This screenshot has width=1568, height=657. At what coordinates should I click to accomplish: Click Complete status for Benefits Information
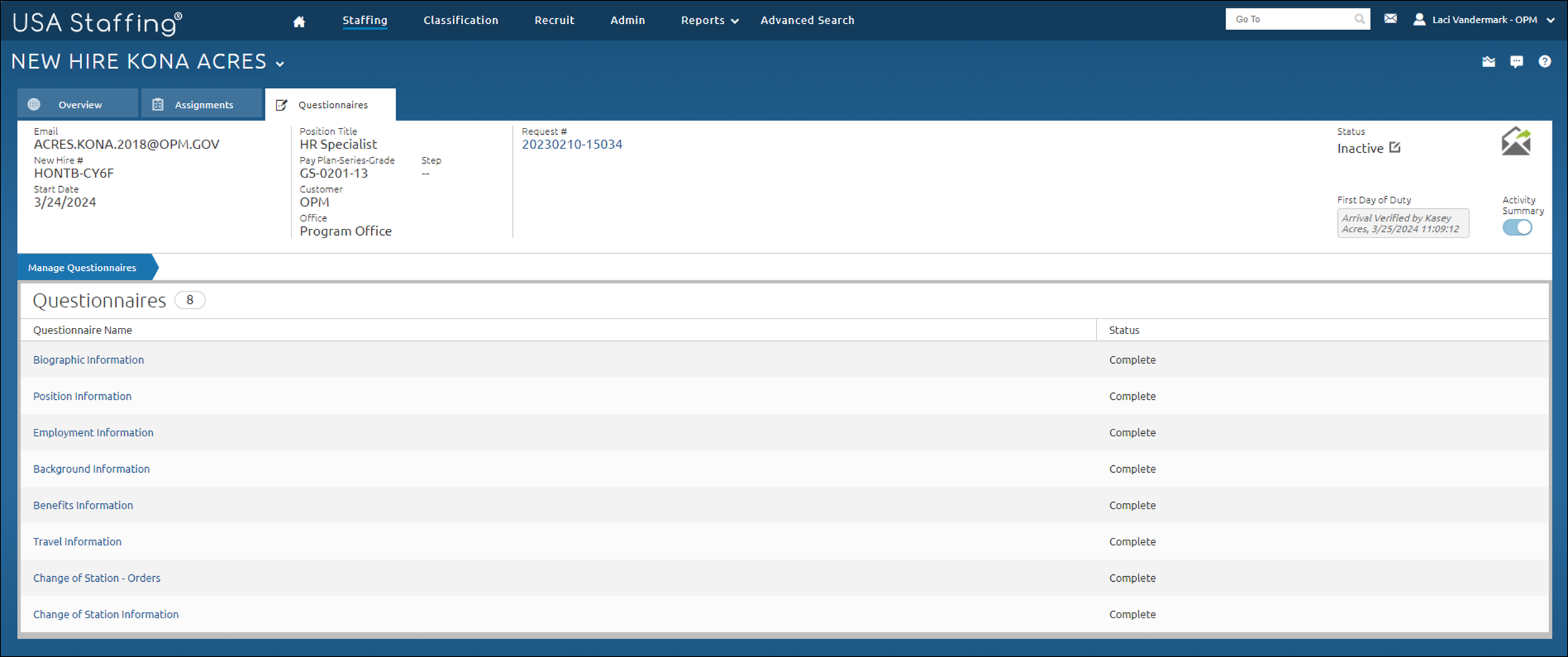[1132, 505]
